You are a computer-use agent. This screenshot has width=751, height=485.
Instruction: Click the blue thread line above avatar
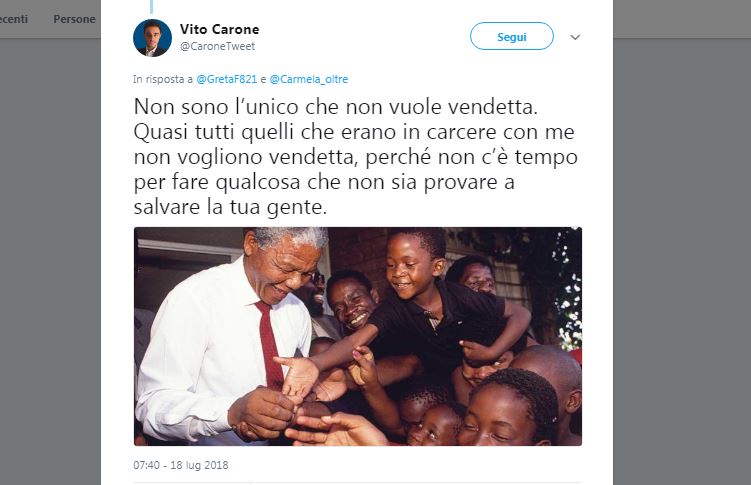coord(152,6)
